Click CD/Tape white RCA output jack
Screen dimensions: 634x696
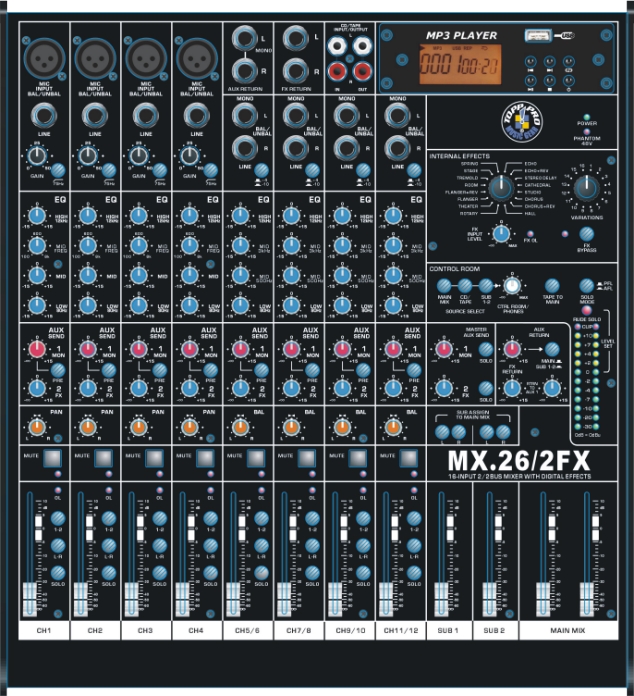tap(363, 45)
